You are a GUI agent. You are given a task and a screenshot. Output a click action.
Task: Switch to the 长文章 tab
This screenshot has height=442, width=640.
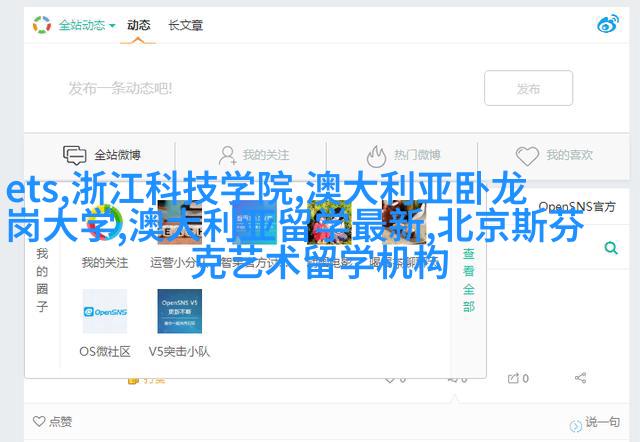186,25
